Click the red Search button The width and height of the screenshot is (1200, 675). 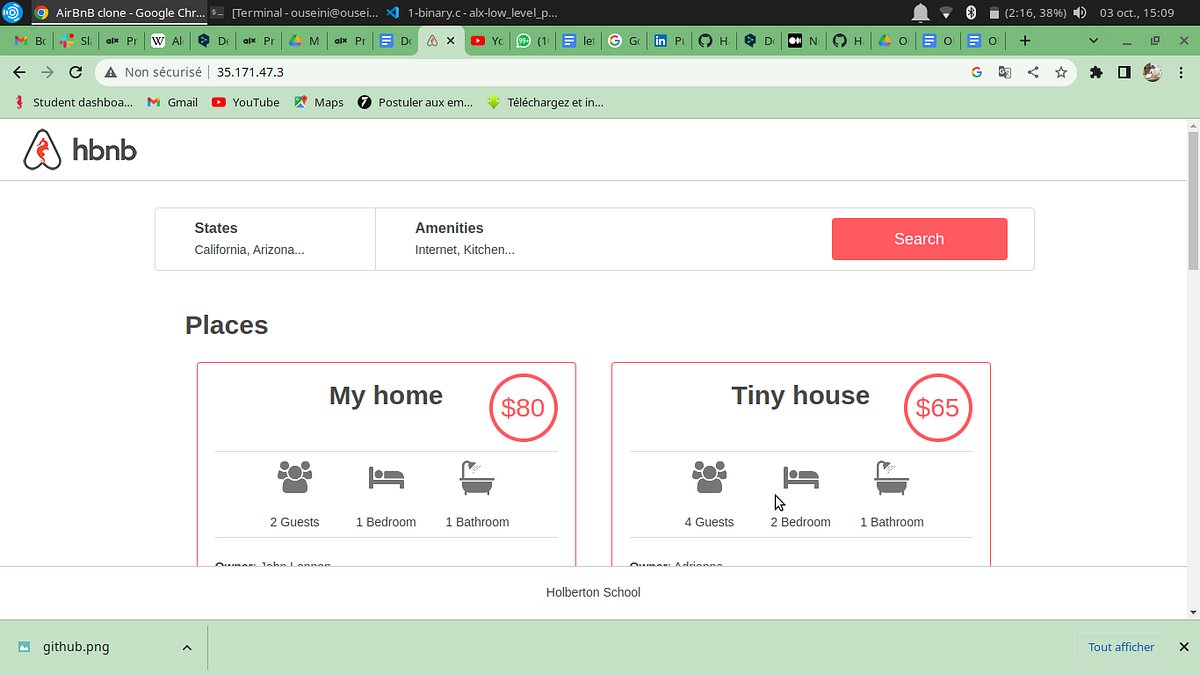pos(919,239)
